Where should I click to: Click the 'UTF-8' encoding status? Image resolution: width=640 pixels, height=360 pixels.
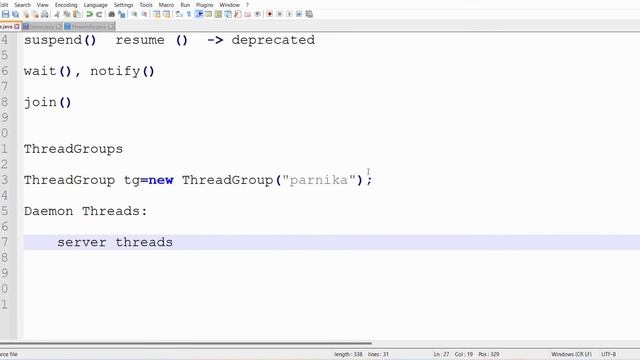(608, 354)
